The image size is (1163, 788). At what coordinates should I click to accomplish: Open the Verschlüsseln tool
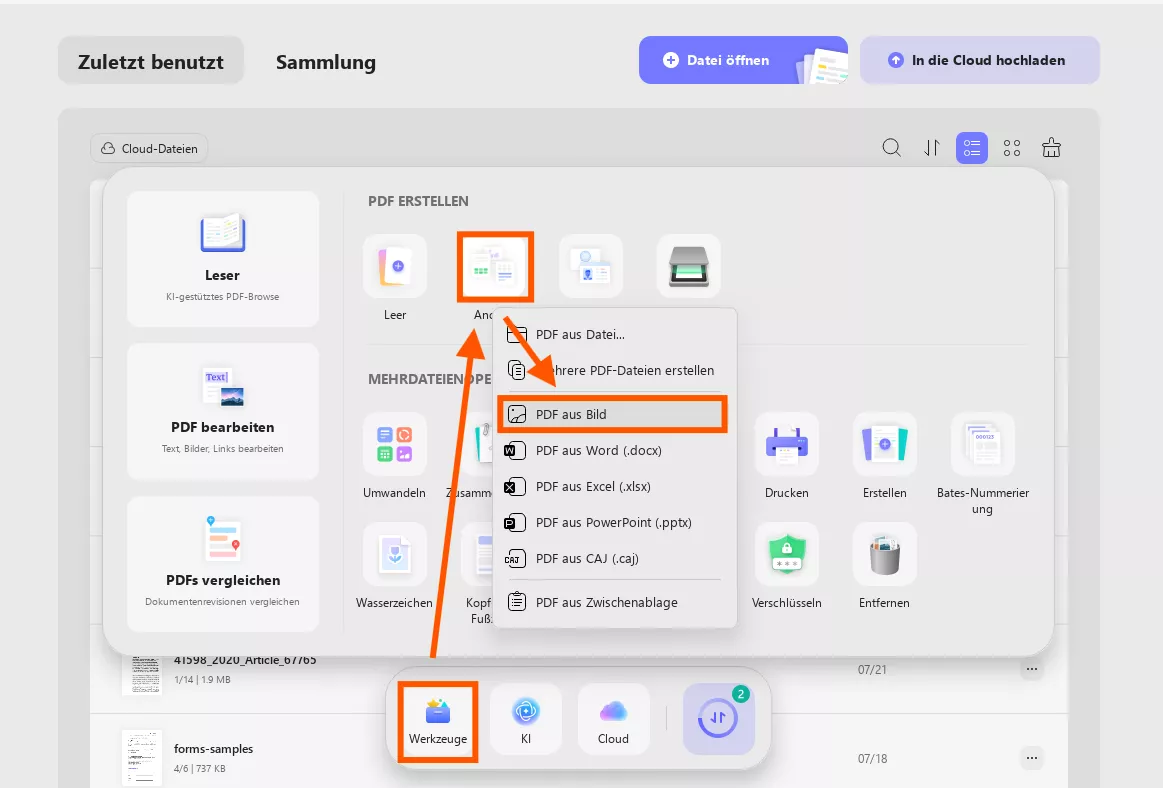point(786,554)
